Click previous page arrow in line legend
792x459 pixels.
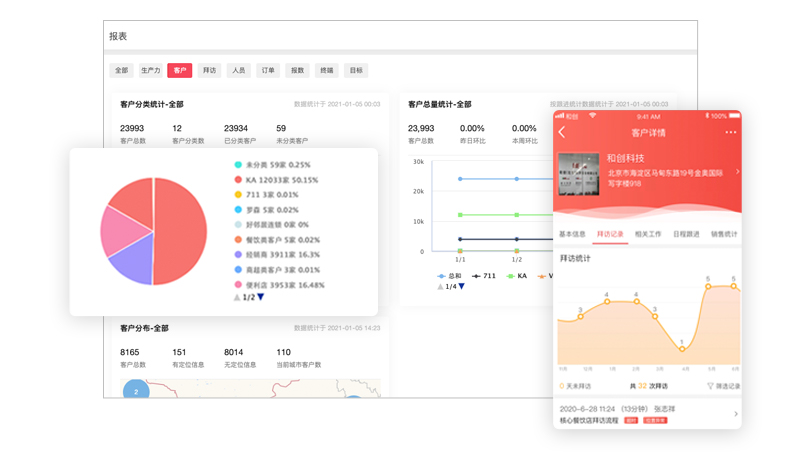pyautogui.click(x=440, y=287)
